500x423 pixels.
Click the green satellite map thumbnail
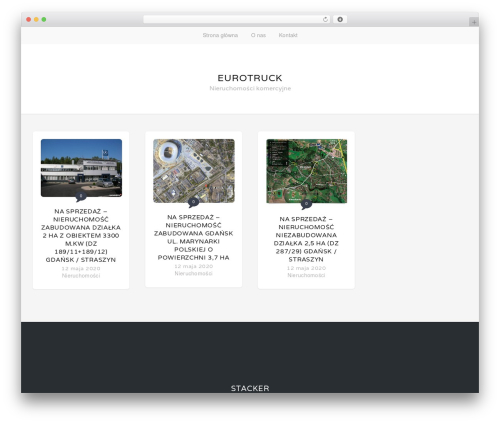click(x=306, y=171)
